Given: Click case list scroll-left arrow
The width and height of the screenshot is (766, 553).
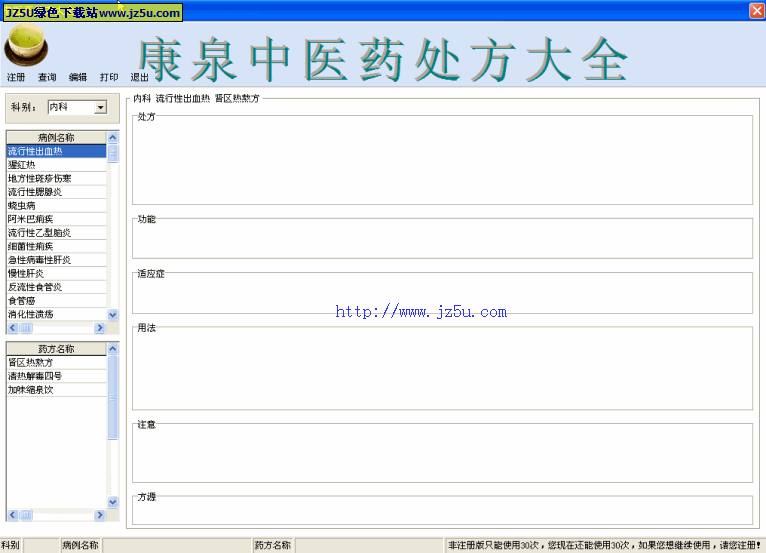Looking at the screenshot, I should (13, 328).
